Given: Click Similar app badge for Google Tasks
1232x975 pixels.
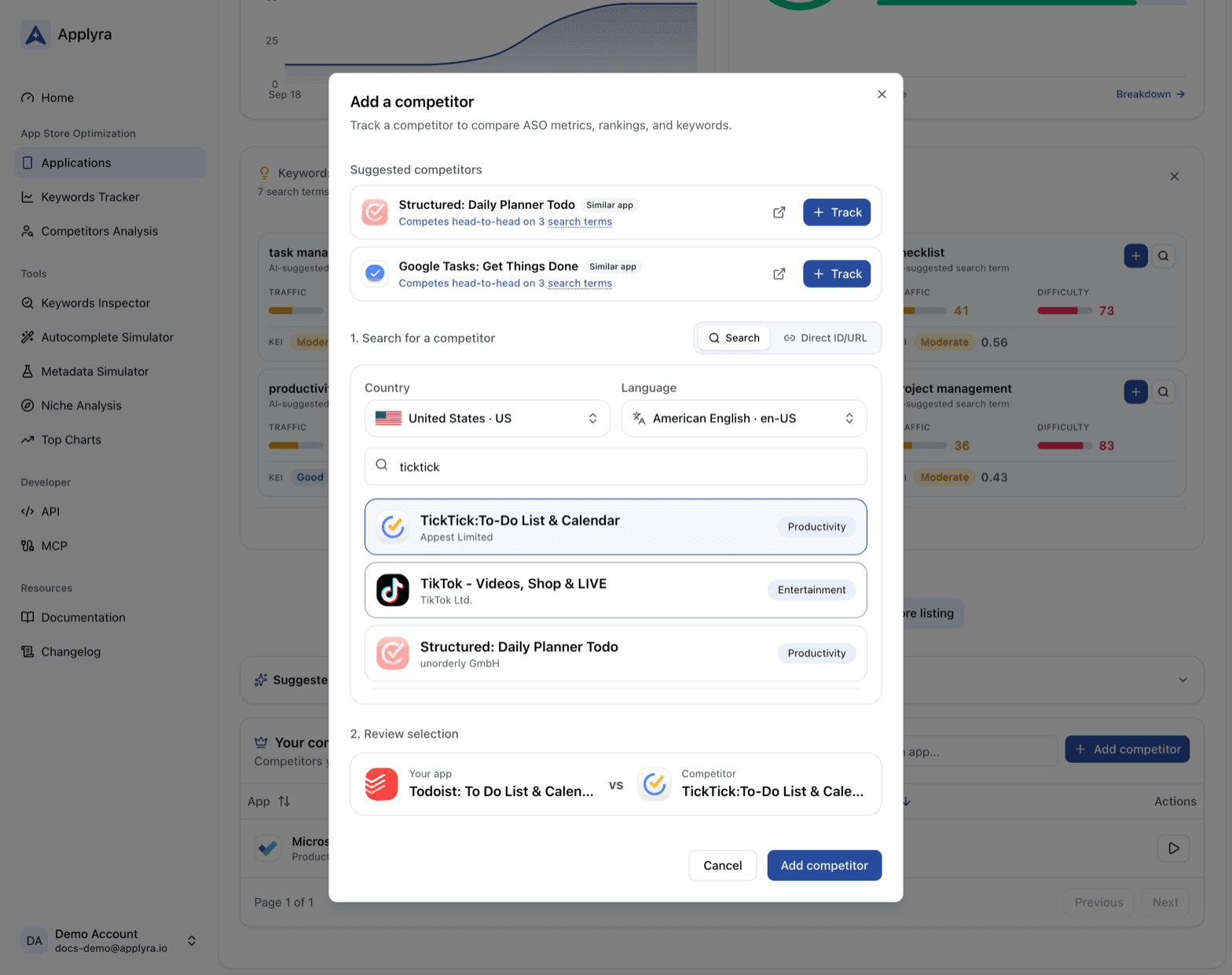Looking at the screenshot, I should click(x=613, y=267).
